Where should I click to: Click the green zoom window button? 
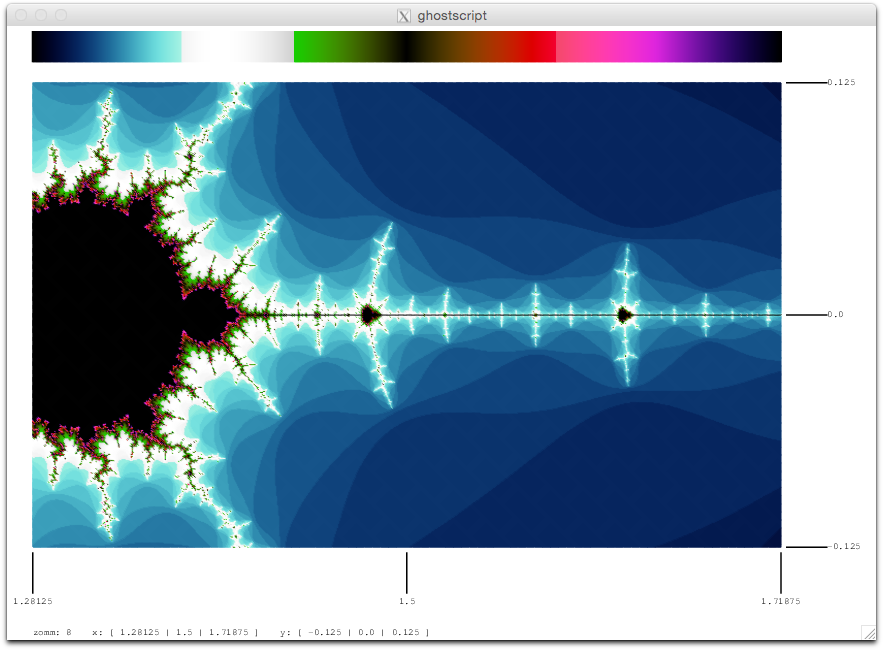tap(61, 15)
